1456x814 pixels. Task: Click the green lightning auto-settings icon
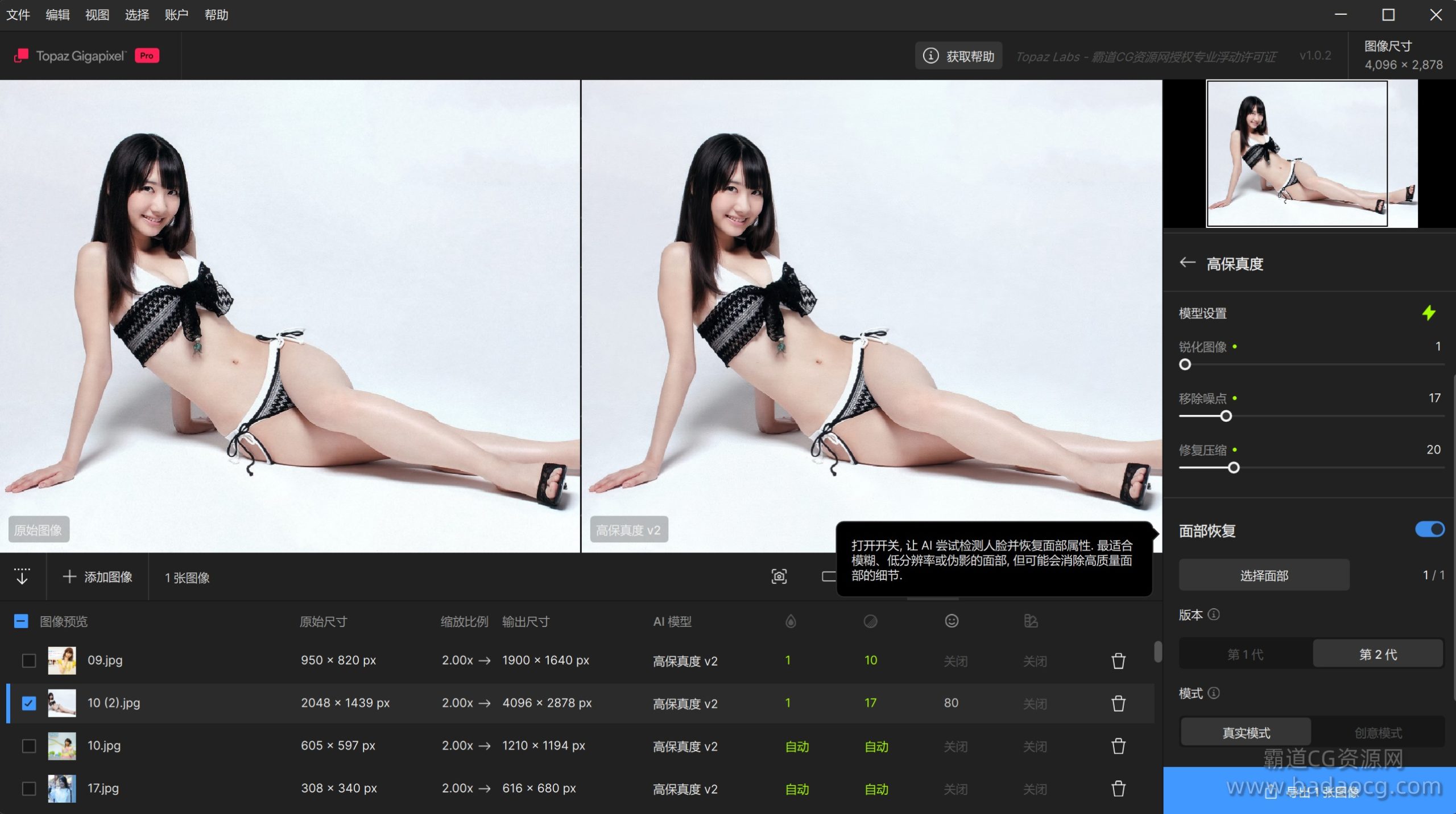click(x=1428, y=313)
